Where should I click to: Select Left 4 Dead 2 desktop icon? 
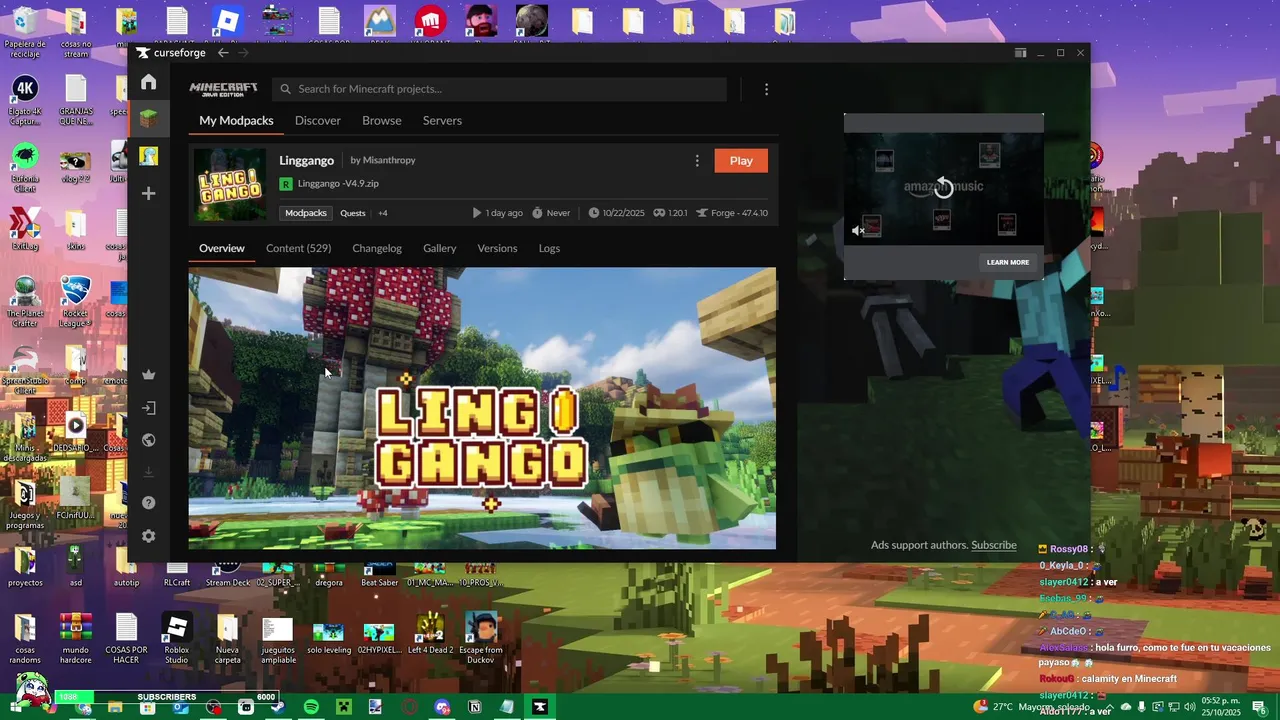tap(430, 632)
